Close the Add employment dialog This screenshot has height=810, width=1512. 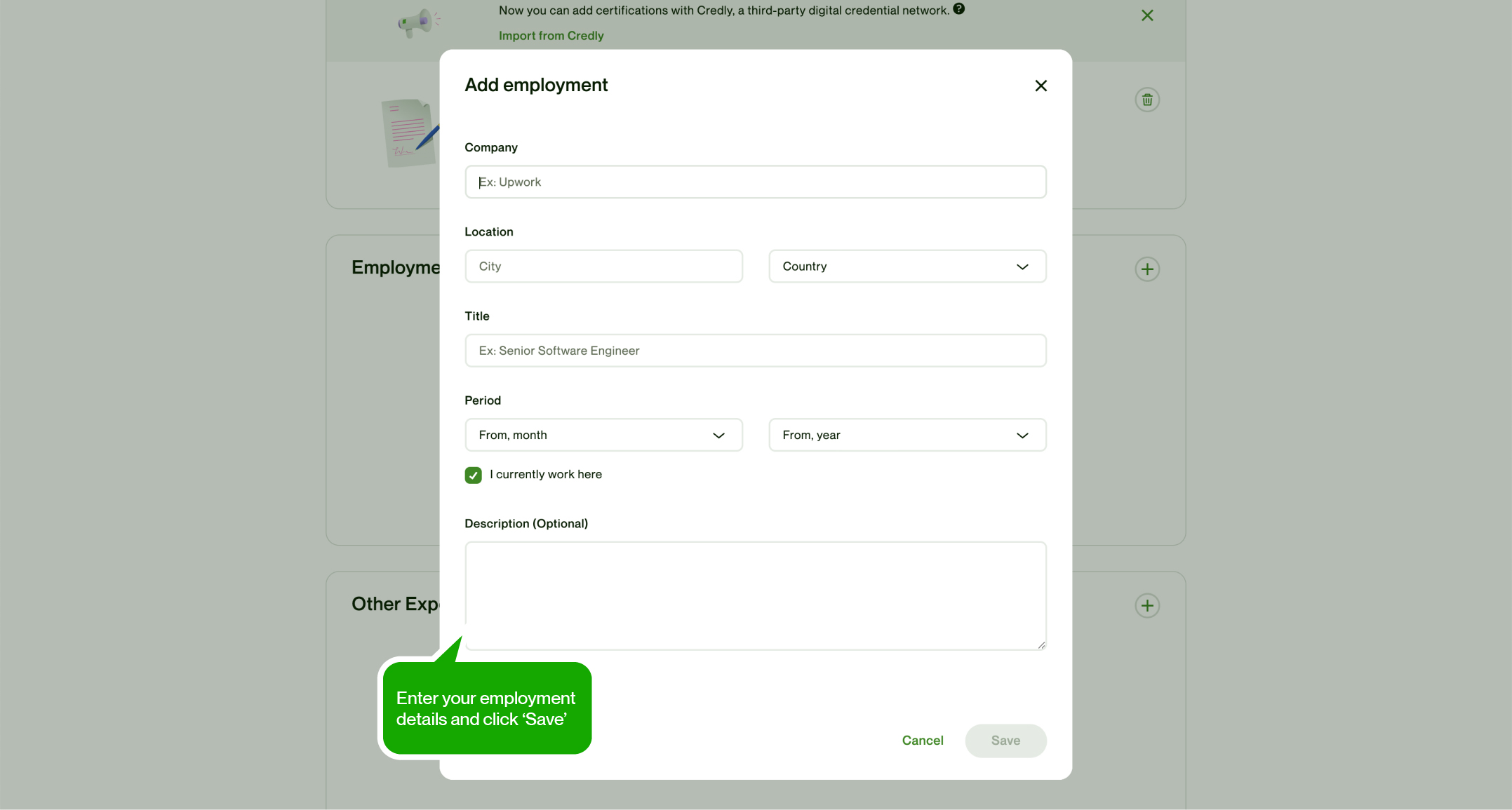pyautogui.click(x=1041, y=86)
